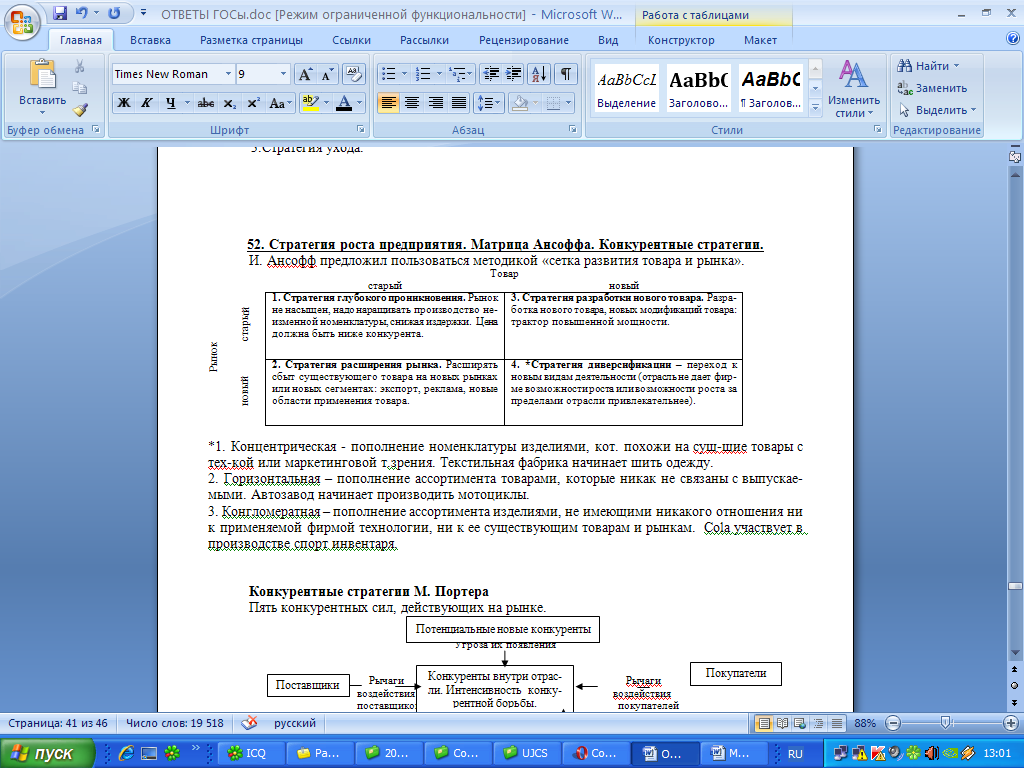Open Найти (Find) dropdown arrow
Viewport: 1024px width, 768px height.
957,66
